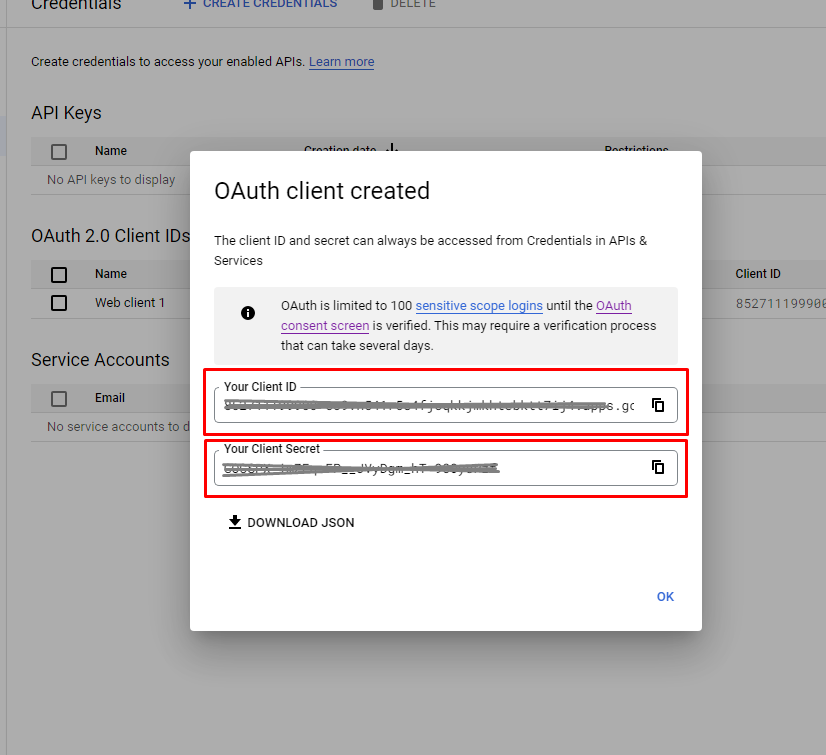Click inside the Your Client Secret field

tap(430, 466)
